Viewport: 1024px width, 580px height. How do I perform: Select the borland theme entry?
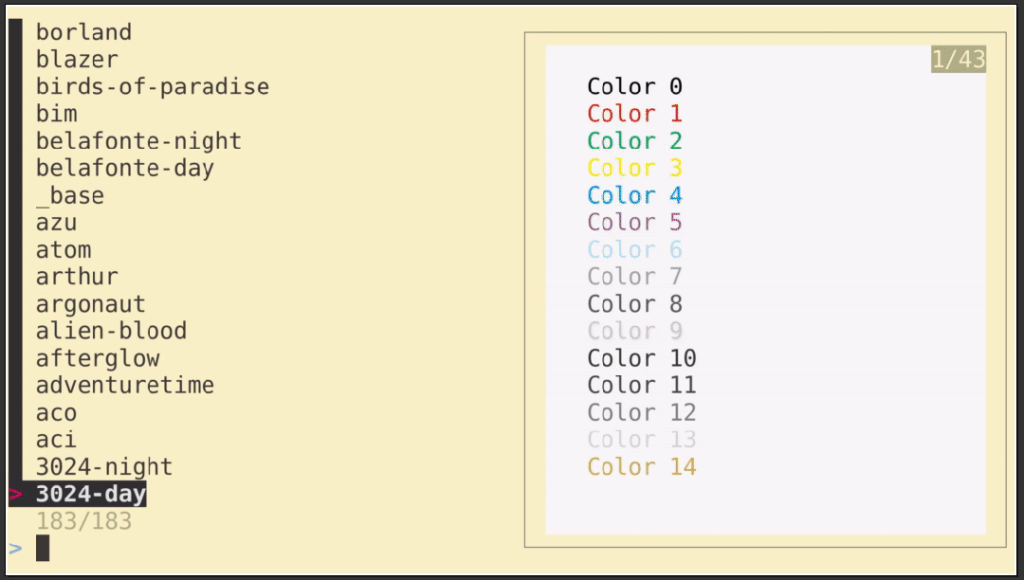tap(84, 32)
